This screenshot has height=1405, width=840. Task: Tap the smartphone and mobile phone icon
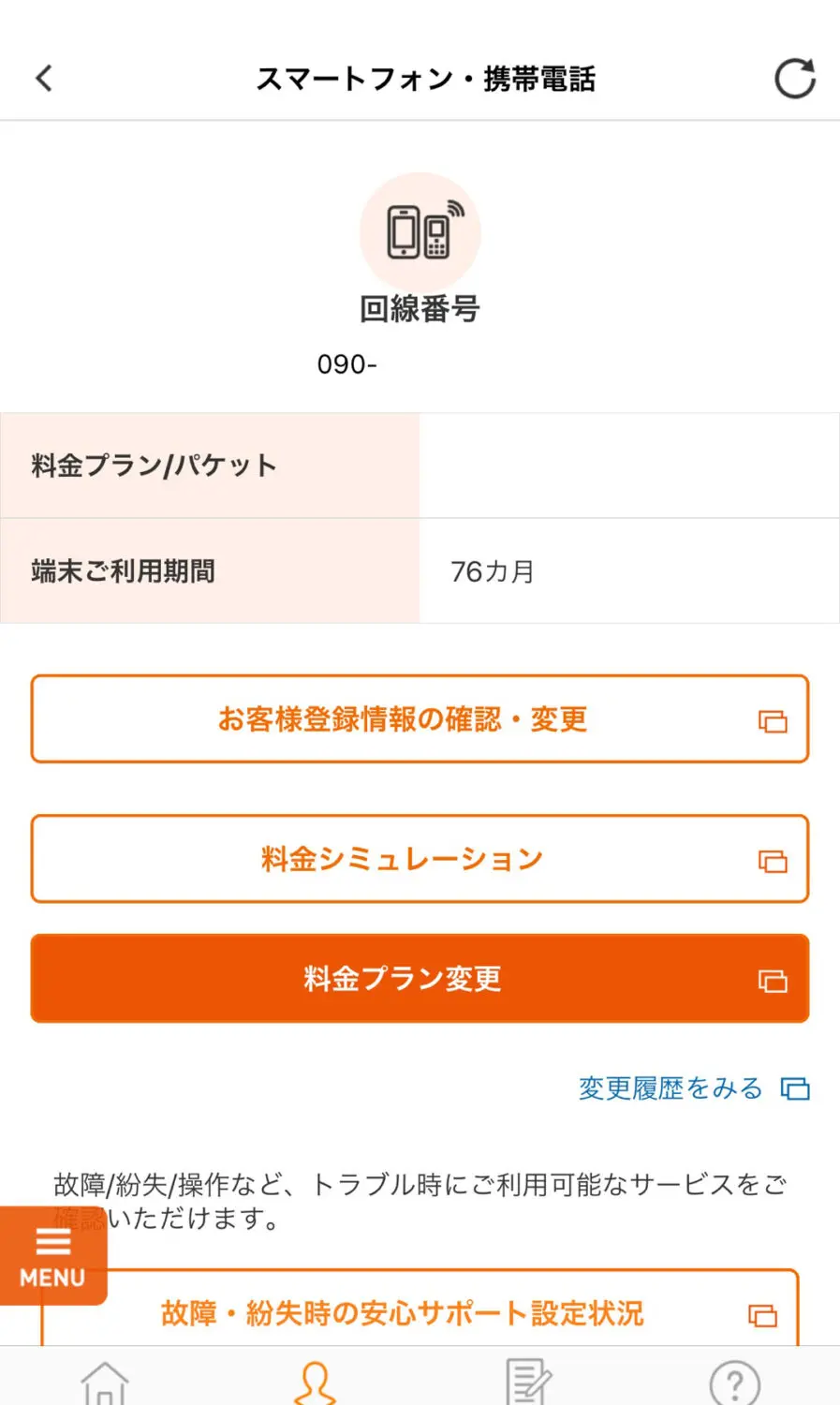click(420, 231)
